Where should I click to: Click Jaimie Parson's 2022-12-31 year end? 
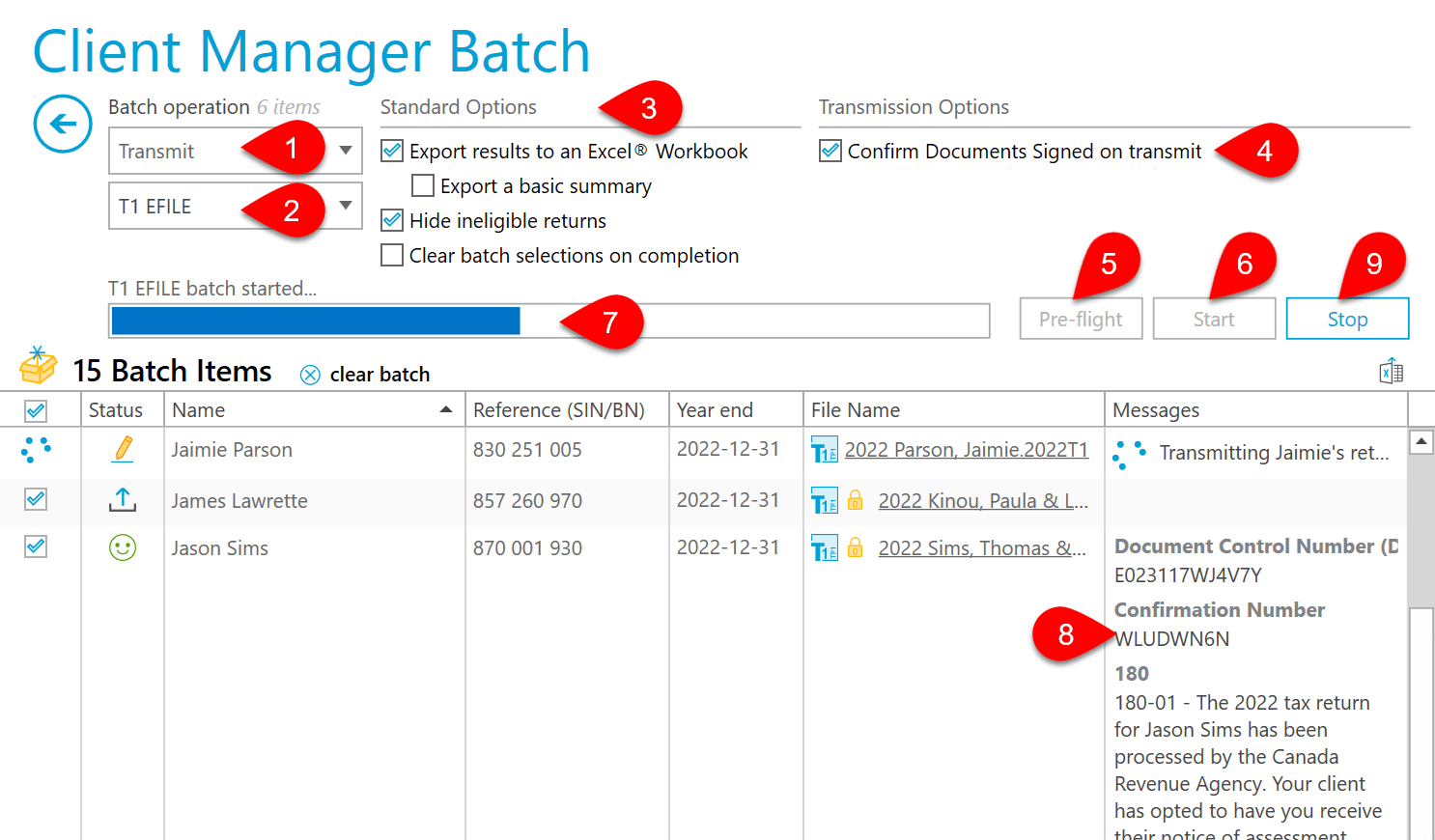[727, 449]
